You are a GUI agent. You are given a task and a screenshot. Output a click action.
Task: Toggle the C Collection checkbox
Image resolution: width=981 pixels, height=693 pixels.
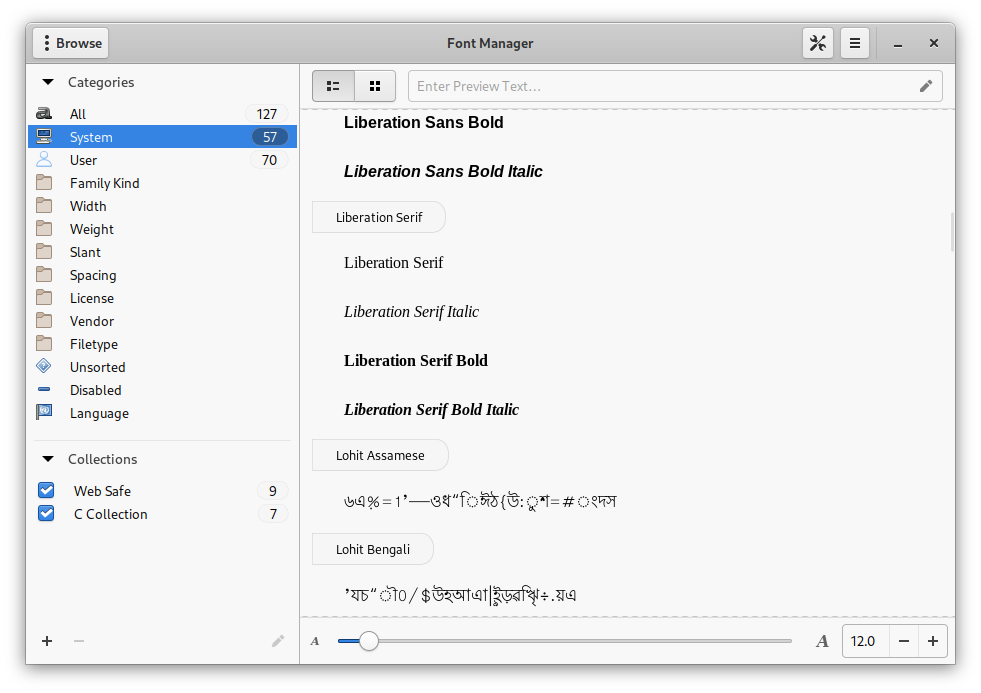pyautogui.click(x=46, y=514)
